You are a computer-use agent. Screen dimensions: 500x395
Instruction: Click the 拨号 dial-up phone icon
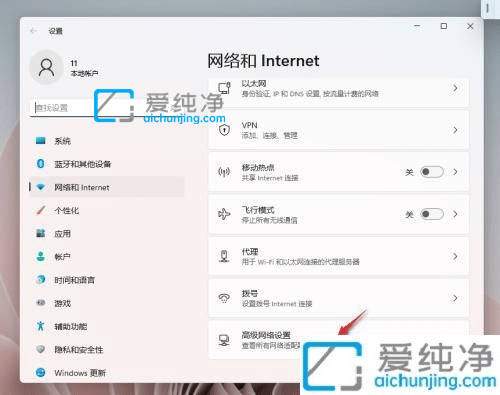pyautogui.click(x=224, y=298)
